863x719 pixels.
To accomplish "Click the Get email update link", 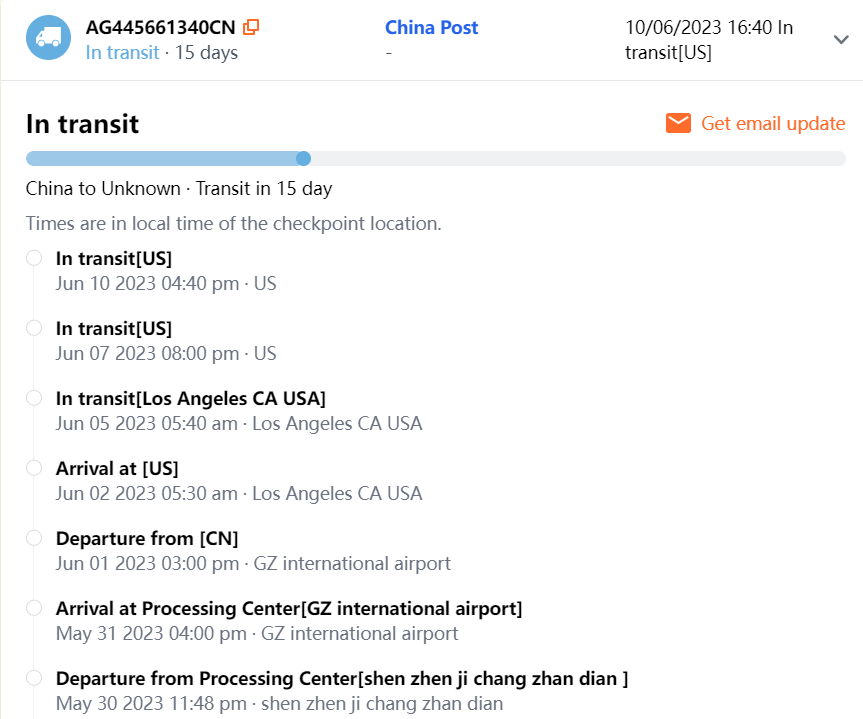I will 772,123.
